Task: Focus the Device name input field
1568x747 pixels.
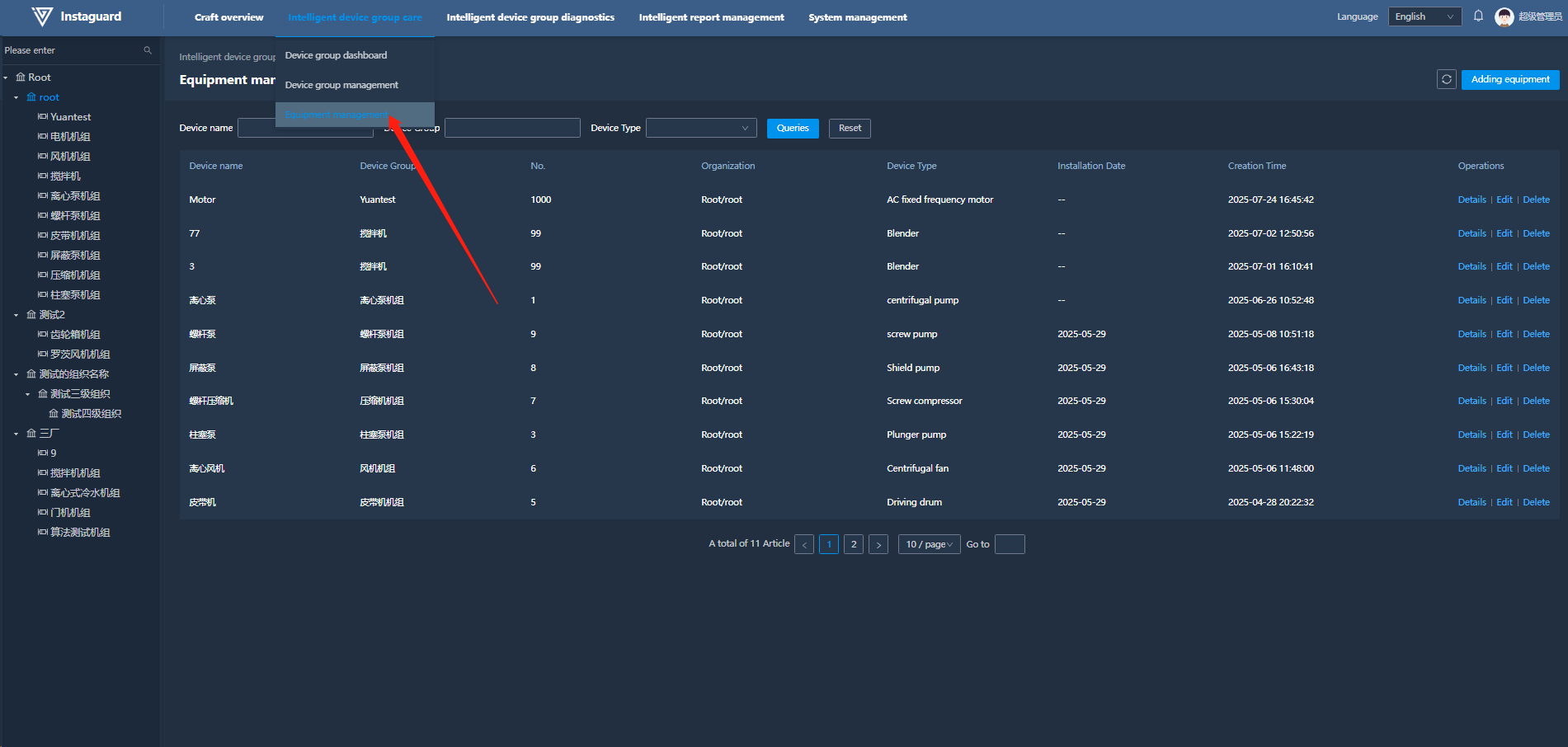Action: click(305, 128)
